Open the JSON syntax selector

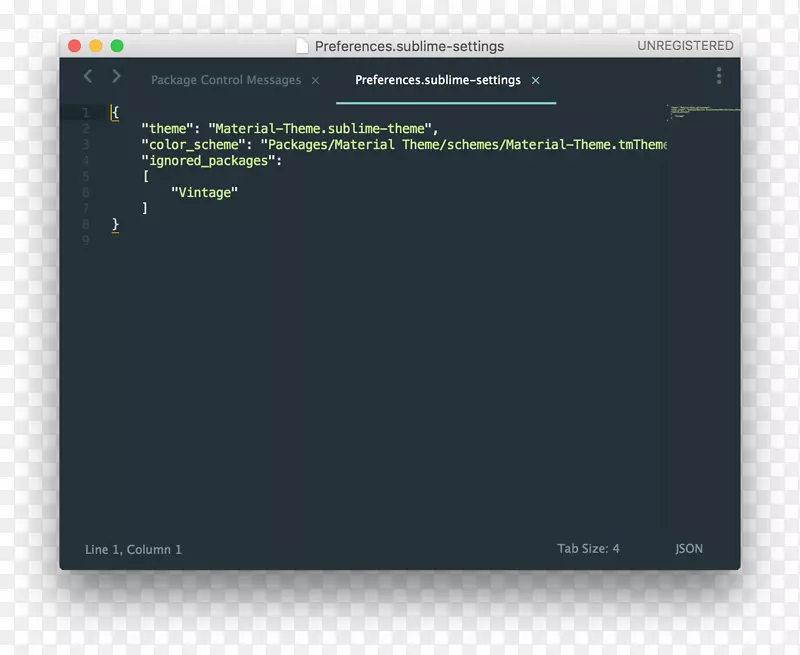click(x=688, y=549)
